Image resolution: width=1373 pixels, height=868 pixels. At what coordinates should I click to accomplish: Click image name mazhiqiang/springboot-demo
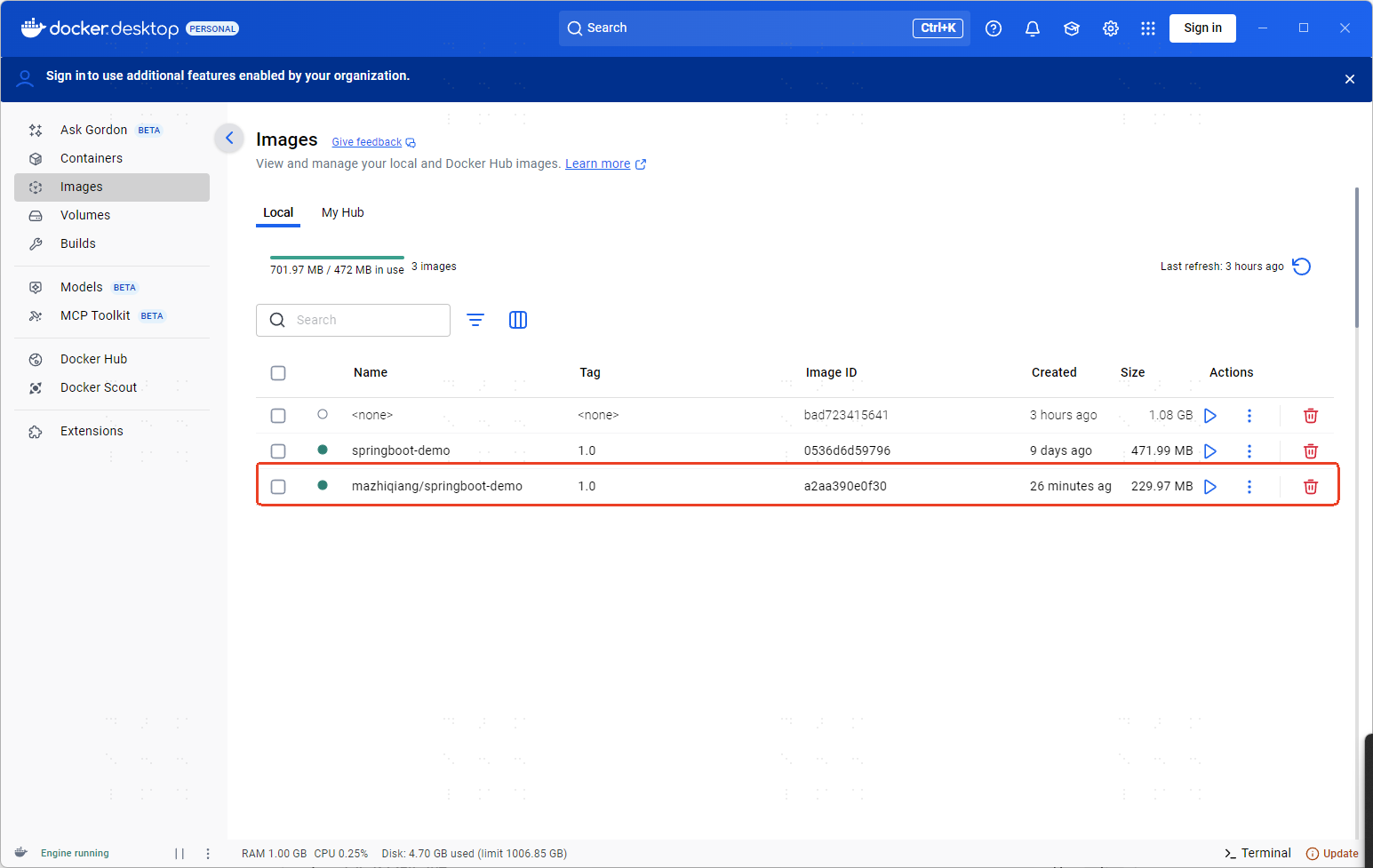tap(437, 486)
